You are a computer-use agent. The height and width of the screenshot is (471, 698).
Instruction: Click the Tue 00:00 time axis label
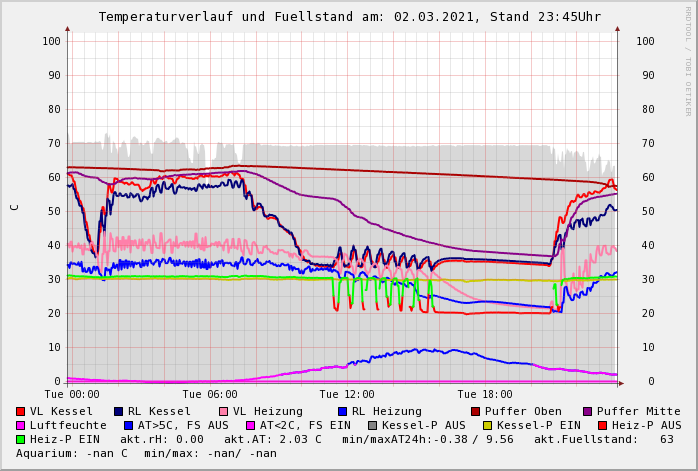[x=72, y=395]
